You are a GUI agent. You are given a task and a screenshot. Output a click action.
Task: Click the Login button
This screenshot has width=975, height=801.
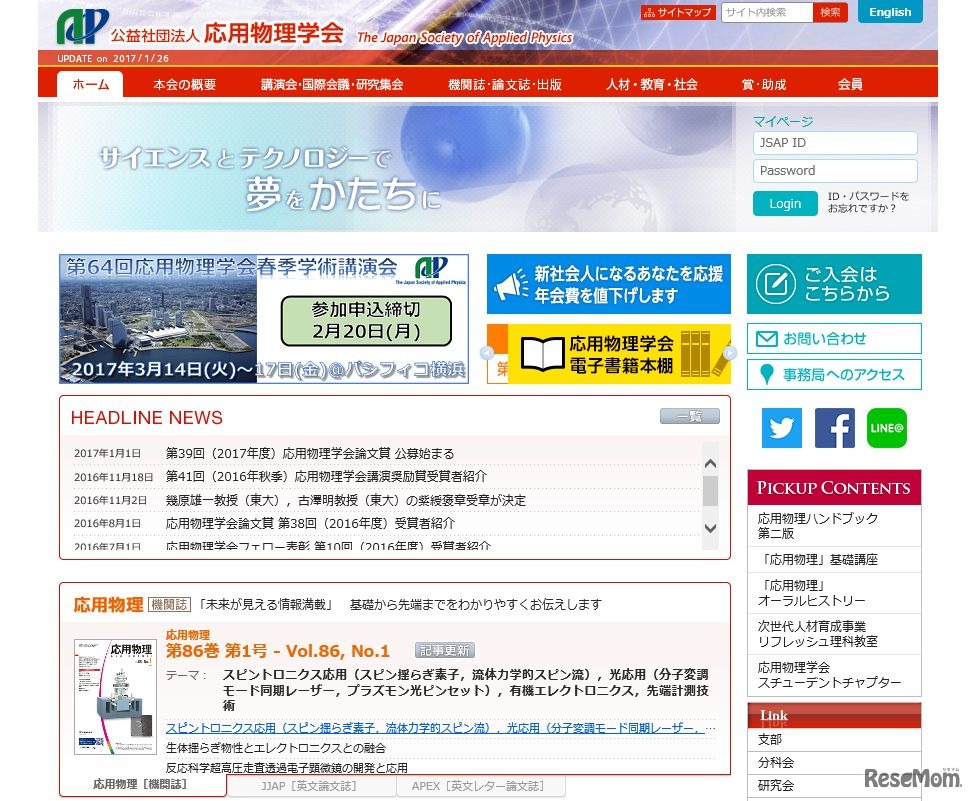click(x=785, y=204)
